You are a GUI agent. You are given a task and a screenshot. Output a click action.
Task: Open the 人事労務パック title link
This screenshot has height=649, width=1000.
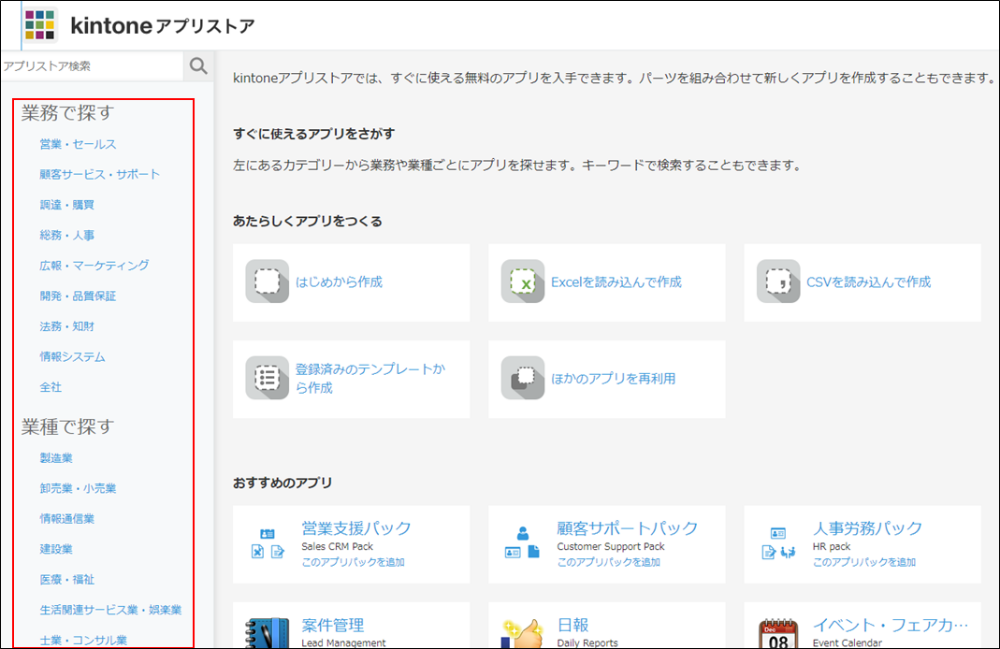click(867, 528)
